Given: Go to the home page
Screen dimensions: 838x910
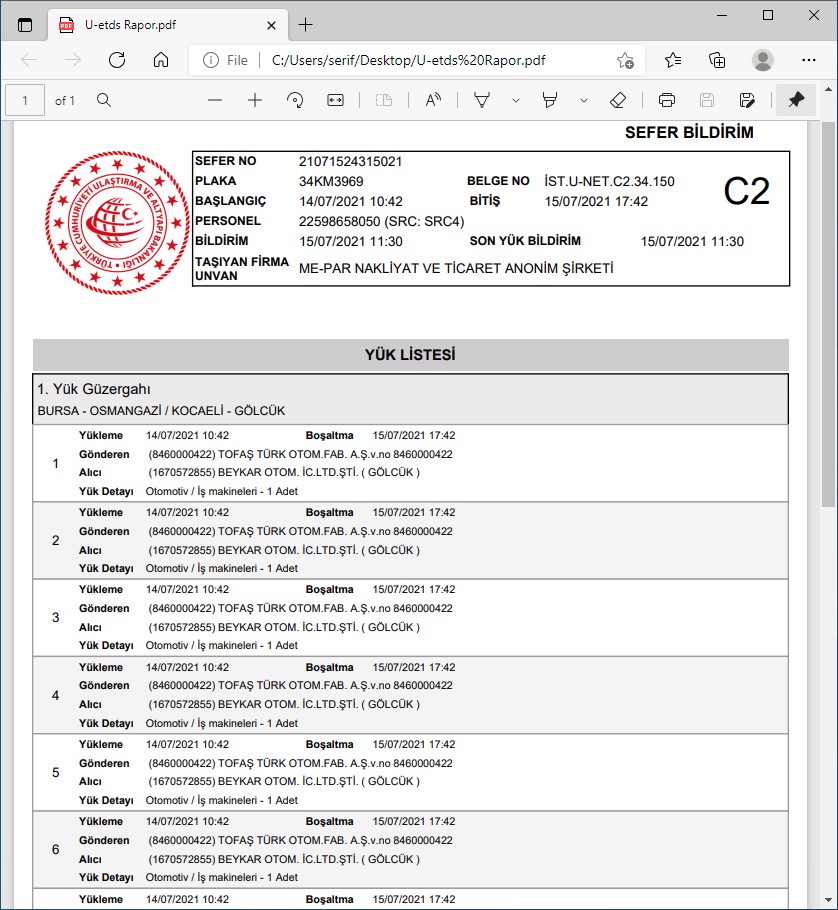Looking at the screenshot, I should pyautogui.click(x=161, y=60).
